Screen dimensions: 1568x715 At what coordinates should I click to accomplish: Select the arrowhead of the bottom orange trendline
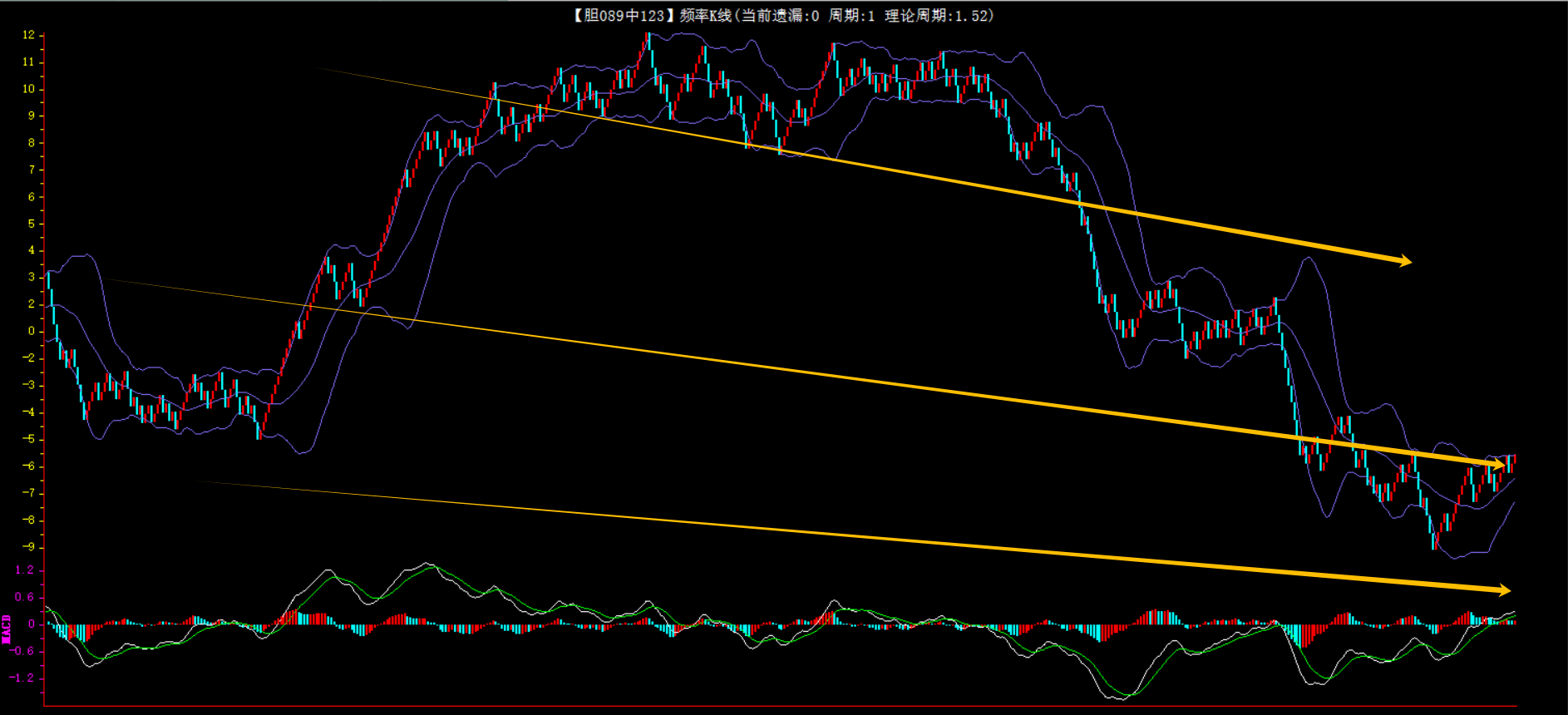1503,589
